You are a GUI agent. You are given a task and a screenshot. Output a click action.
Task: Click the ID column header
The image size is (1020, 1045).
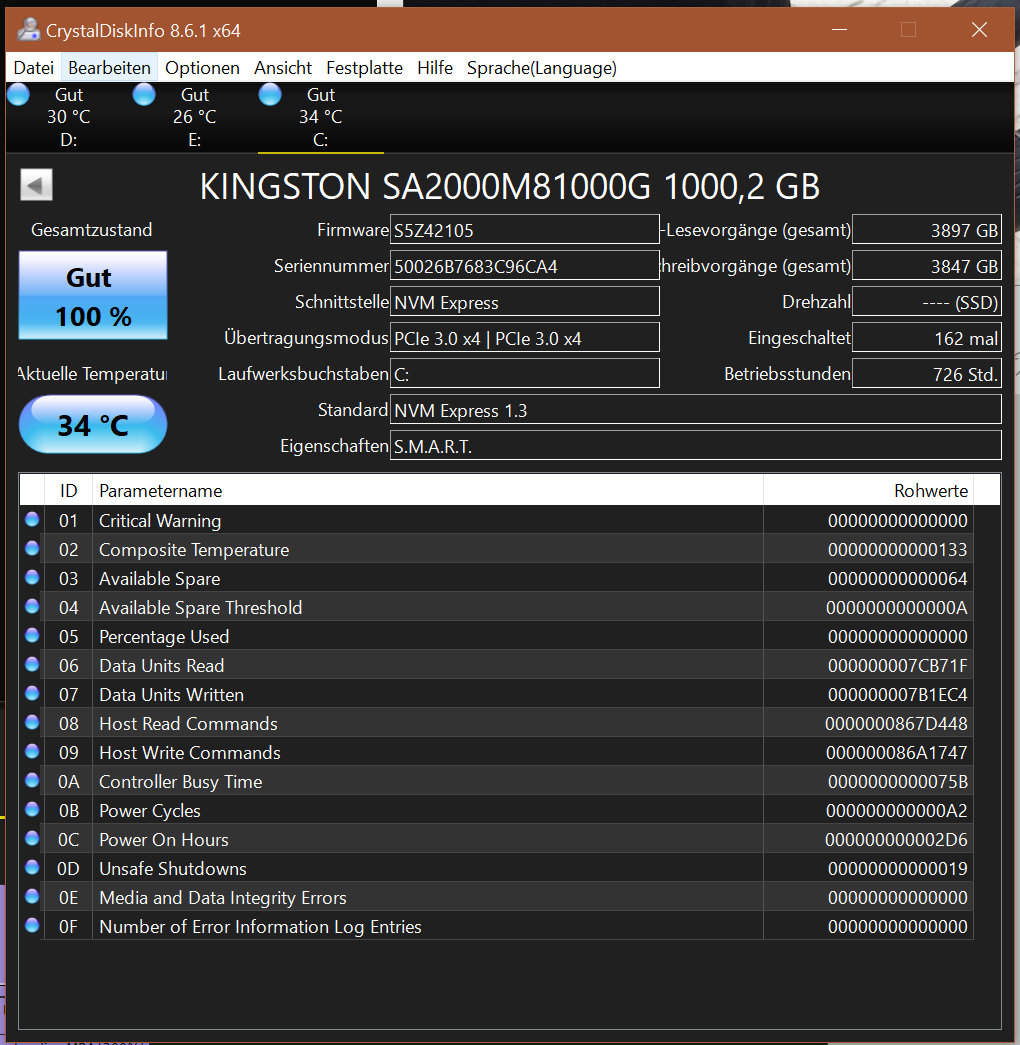click(68, 491)
